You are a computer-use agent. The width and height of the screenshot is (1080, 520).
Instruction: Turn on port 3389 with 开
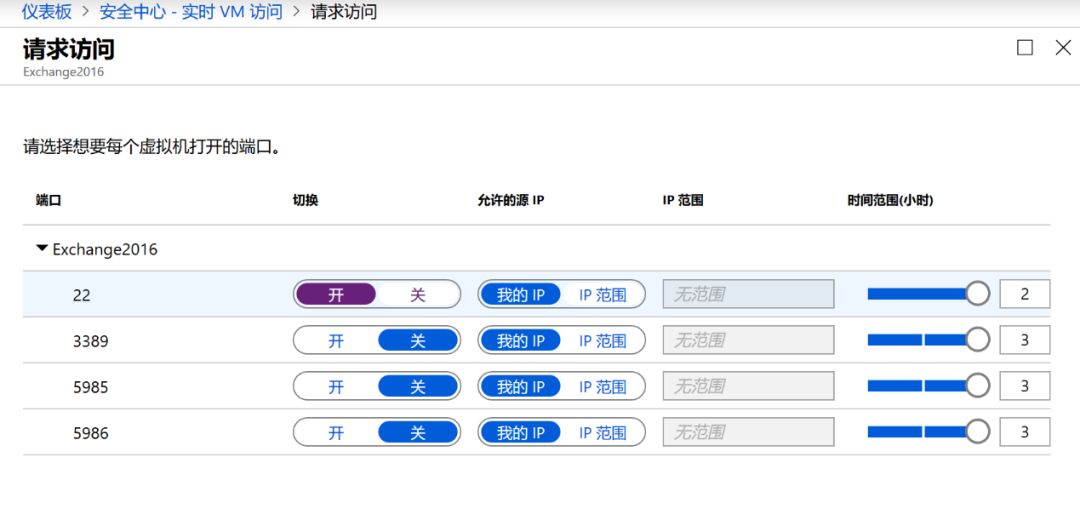pyautogui.click(x=336, y=341)
